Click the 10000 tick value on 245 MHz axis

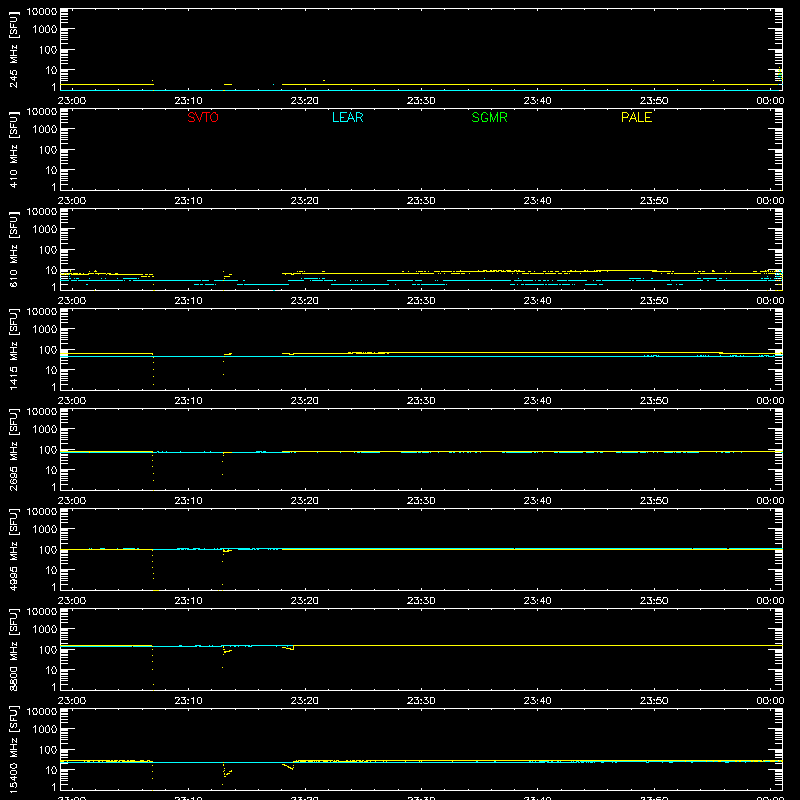(42, 12)
